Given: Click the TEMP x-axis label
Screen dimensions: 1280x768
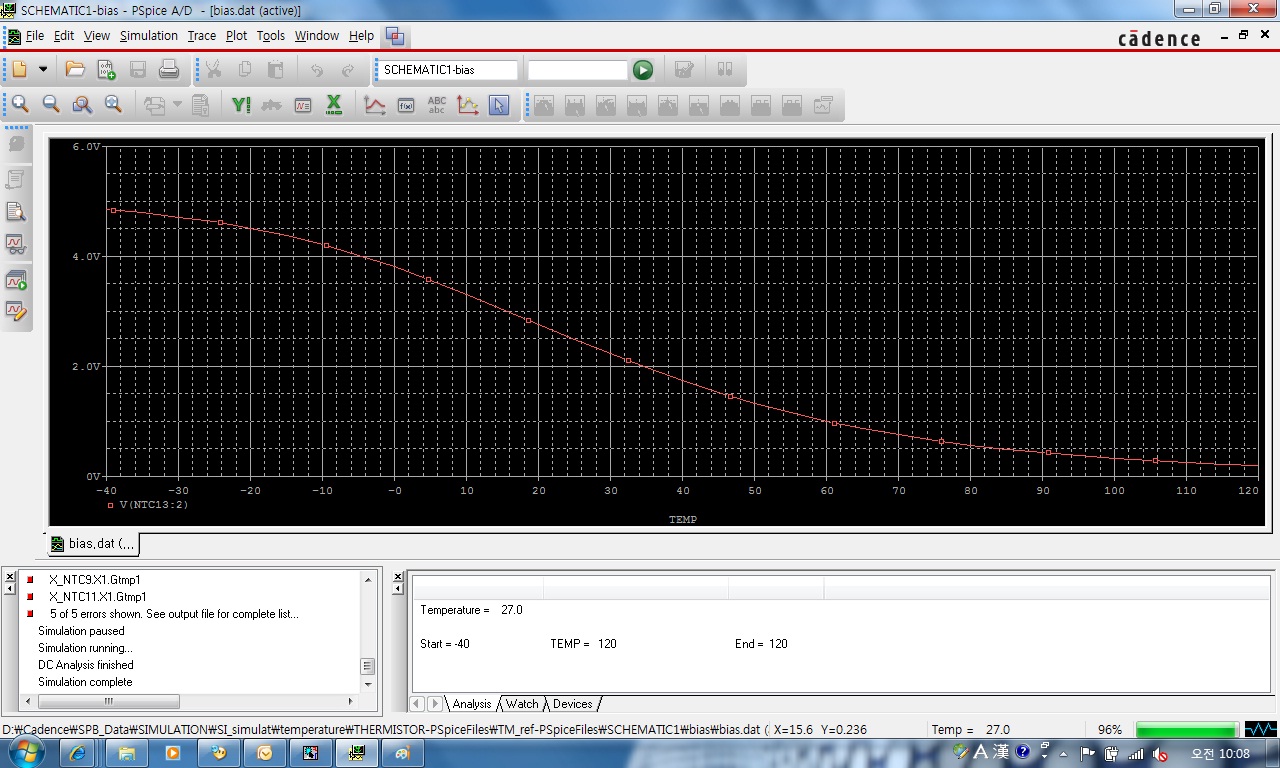Looking at the screenshot, I should point(683,520).
